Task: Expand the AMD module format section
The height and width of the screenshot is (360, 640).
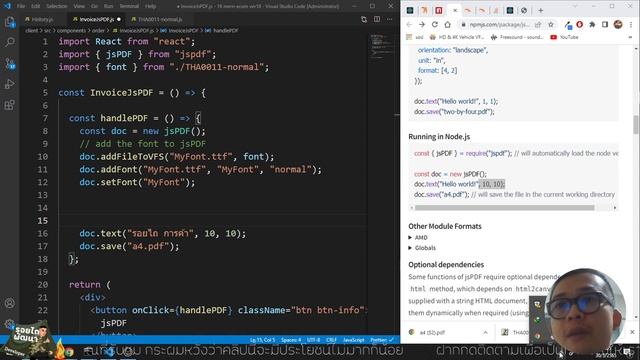Action: [418, 238]
